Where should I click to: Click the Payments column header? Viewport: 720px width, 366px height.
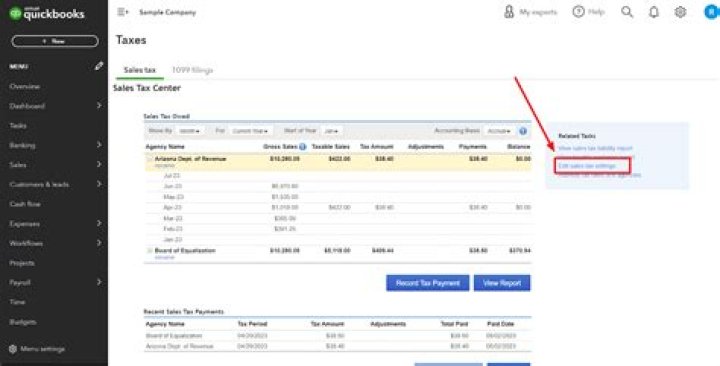(x=472, y=147)
